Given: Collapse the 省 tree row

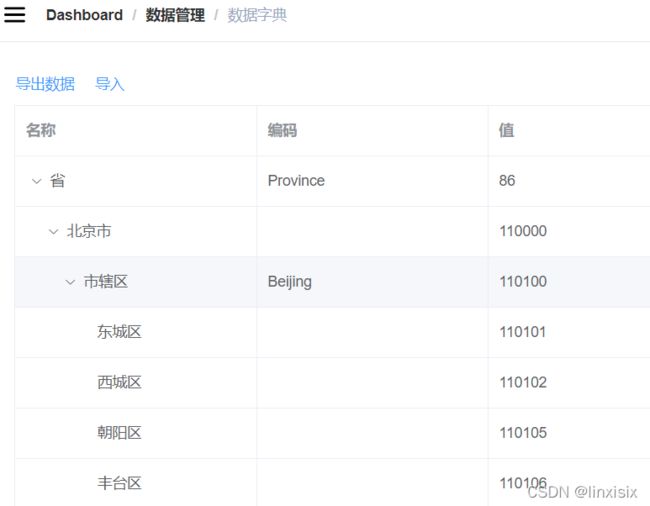Looking at the screenshot, I should [36, 181].
